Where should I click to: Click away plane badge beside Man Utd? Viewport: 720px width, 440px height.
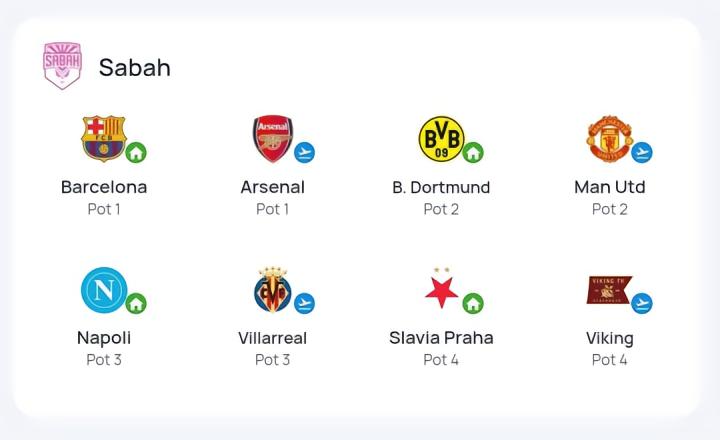(x=641, y=152)
